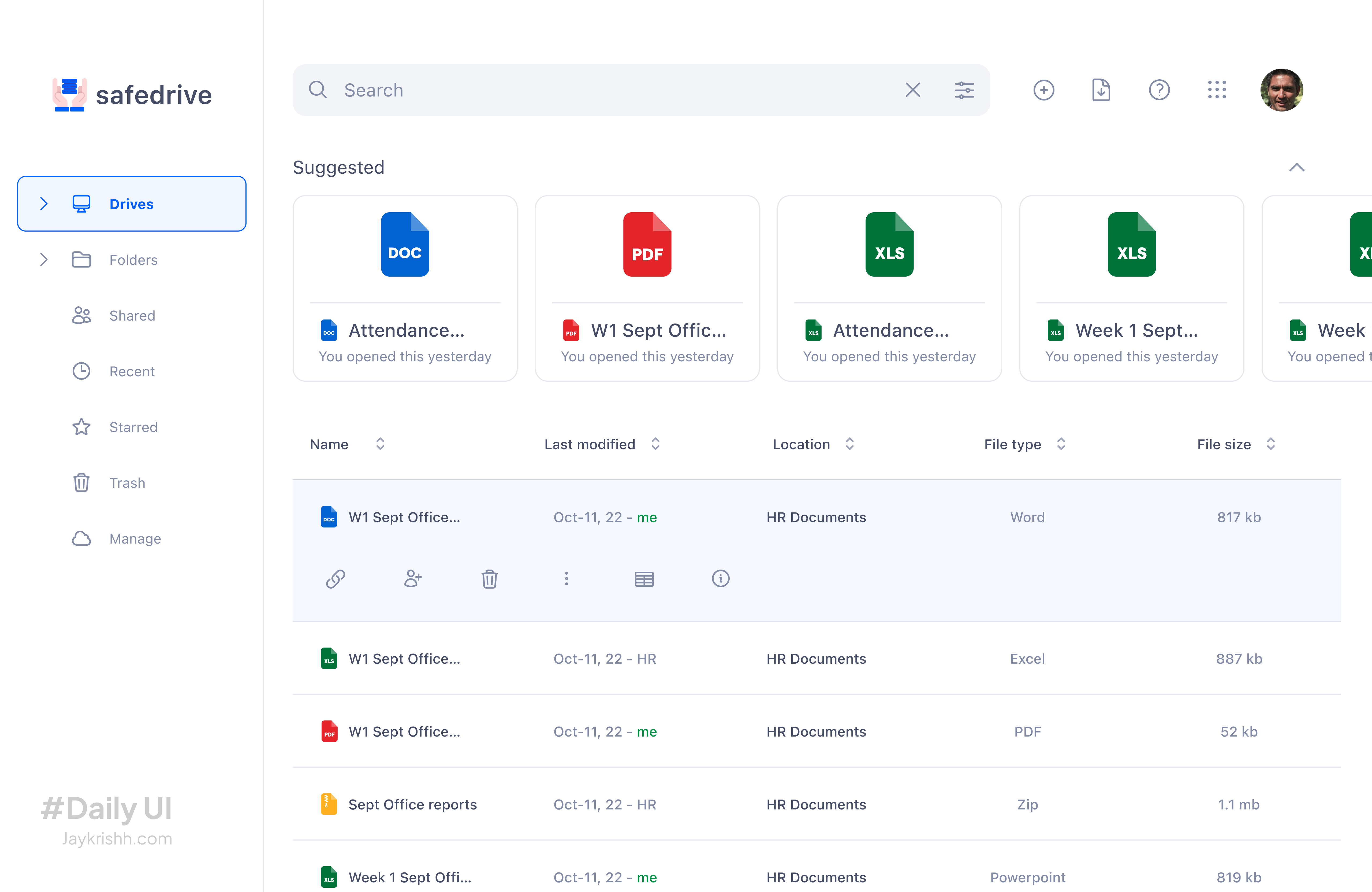Open the Week 1 Sept XLS suggested card
This screenshot has height=892, width=1372.
[x=1132, y=288]
